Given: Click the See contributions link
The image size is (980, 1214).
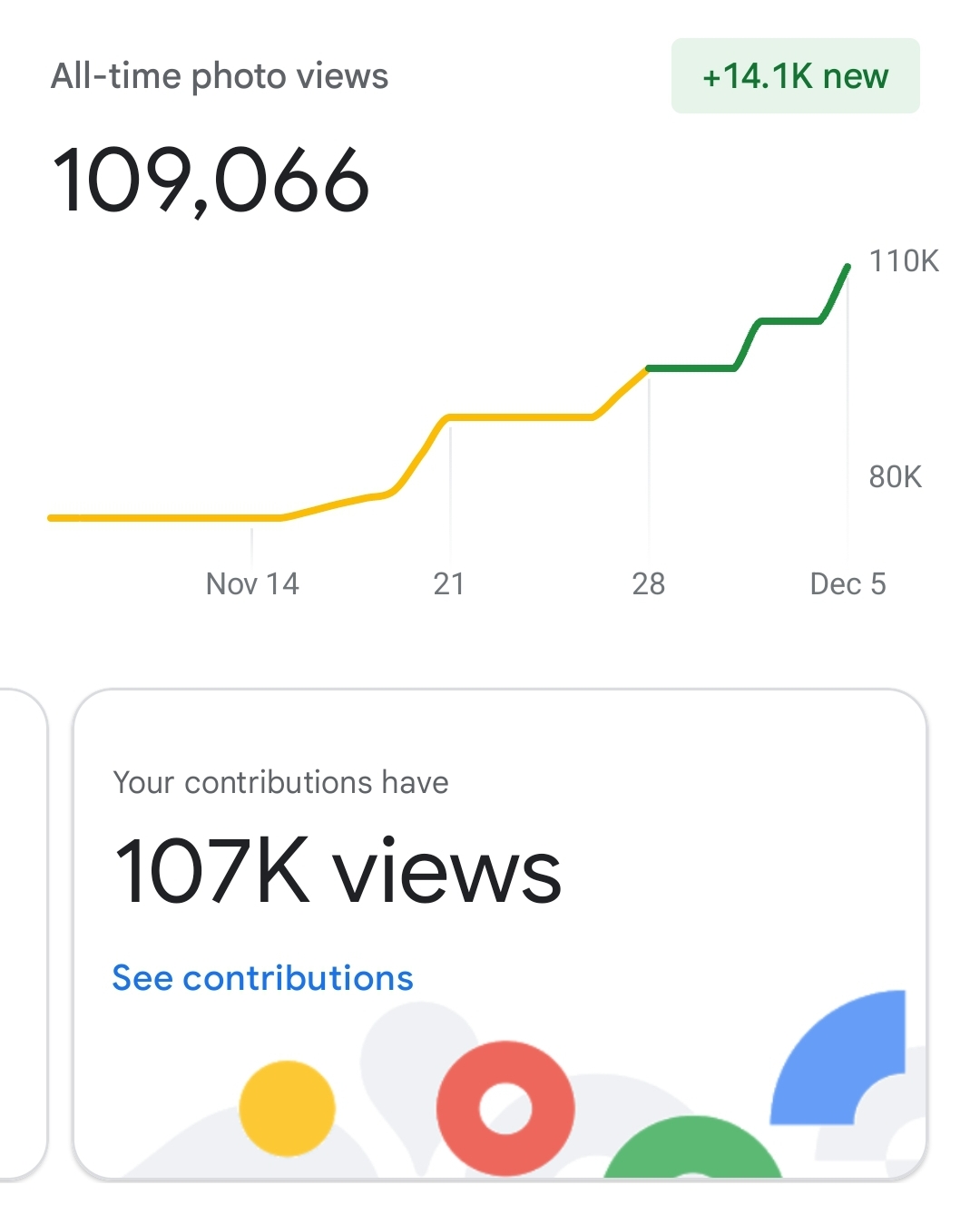Looking at the screenshot, I should (262, 978).
